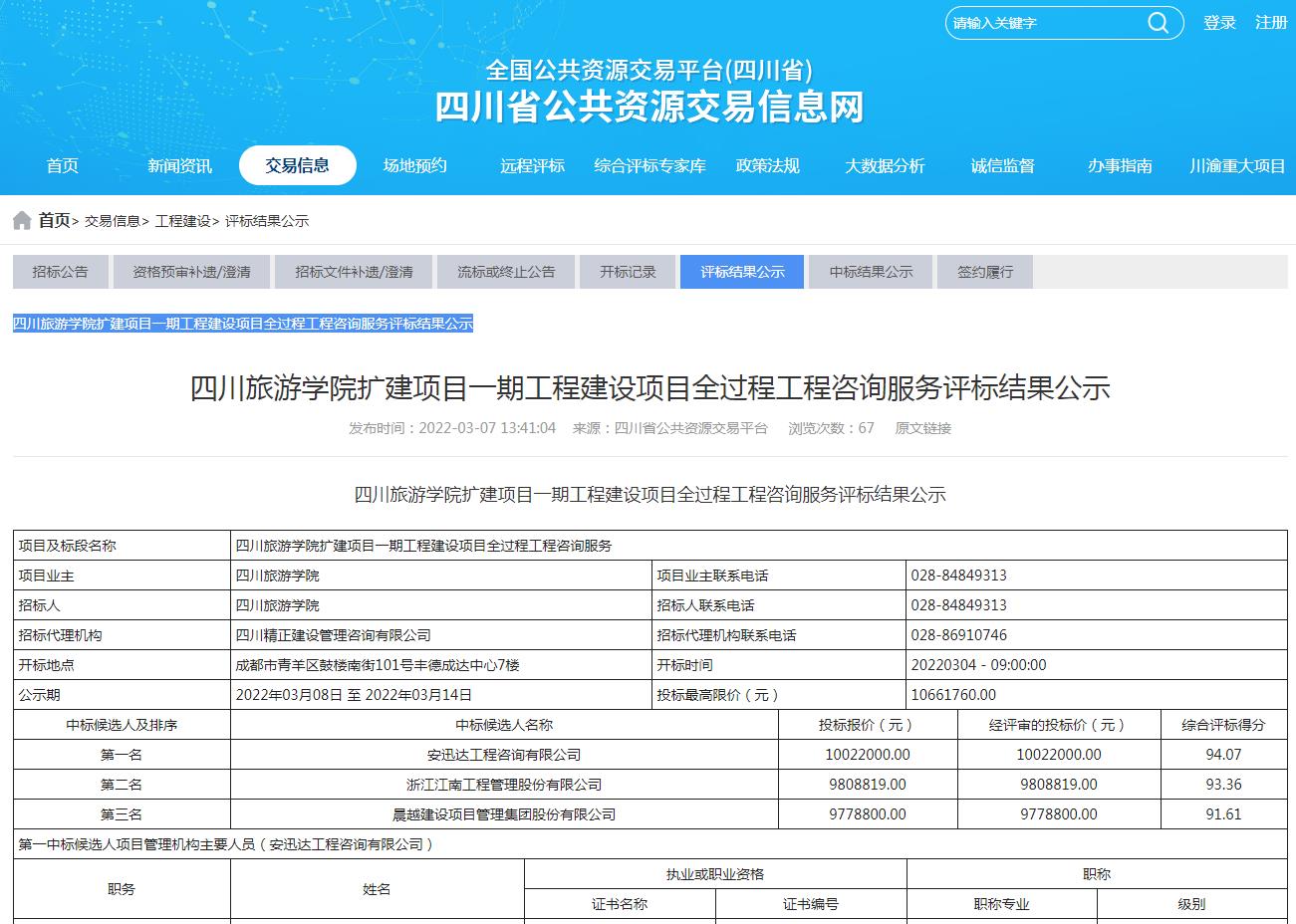The height and width of the screenshot is (924, 1296).
Task: Click score 93.36 cell
Action: pos(1223,785)
